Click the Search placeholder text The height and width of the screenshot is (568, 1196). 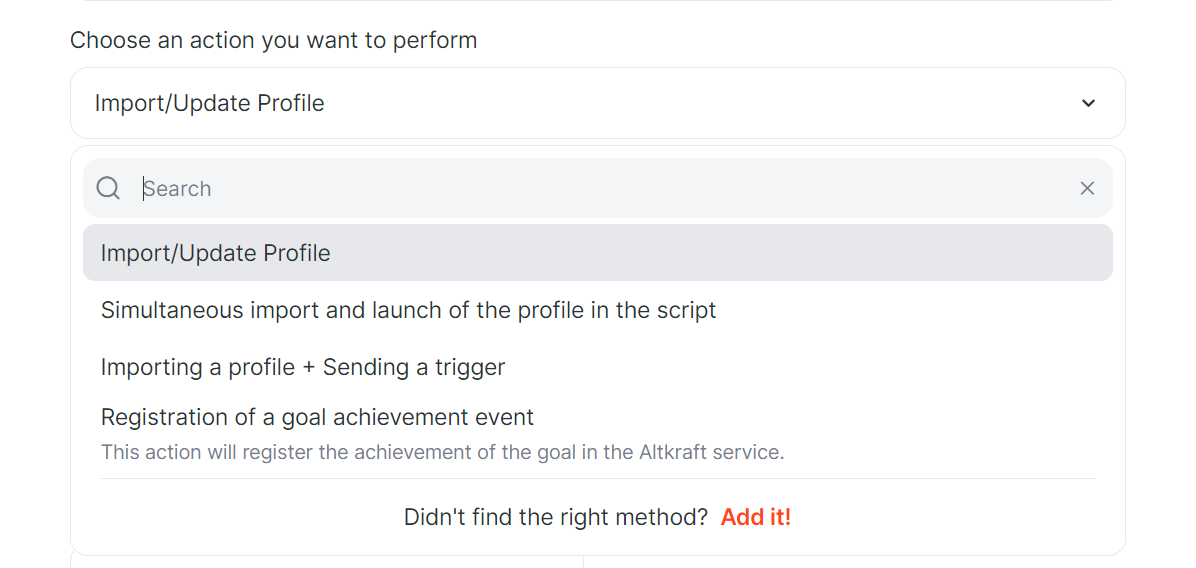[177, 188]
